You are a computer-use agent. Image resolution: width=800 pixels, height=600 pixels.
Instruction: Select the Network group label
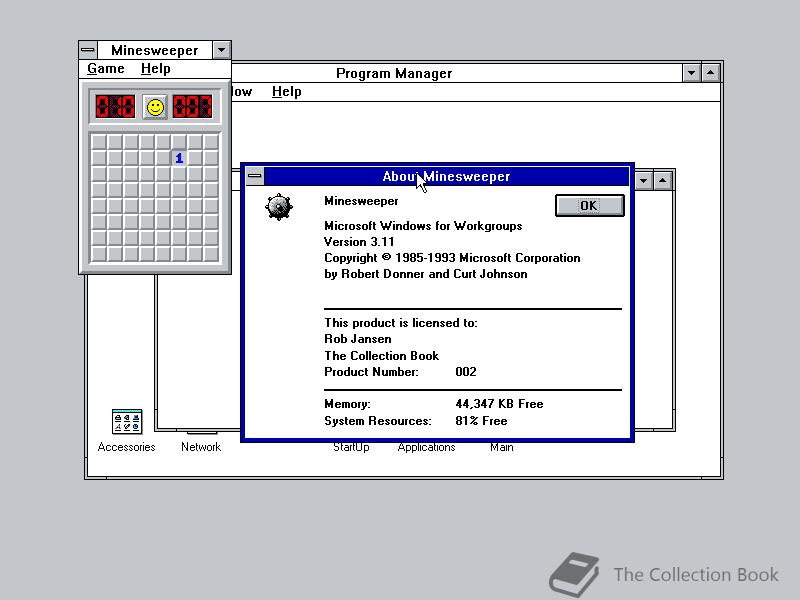[201, 447]
